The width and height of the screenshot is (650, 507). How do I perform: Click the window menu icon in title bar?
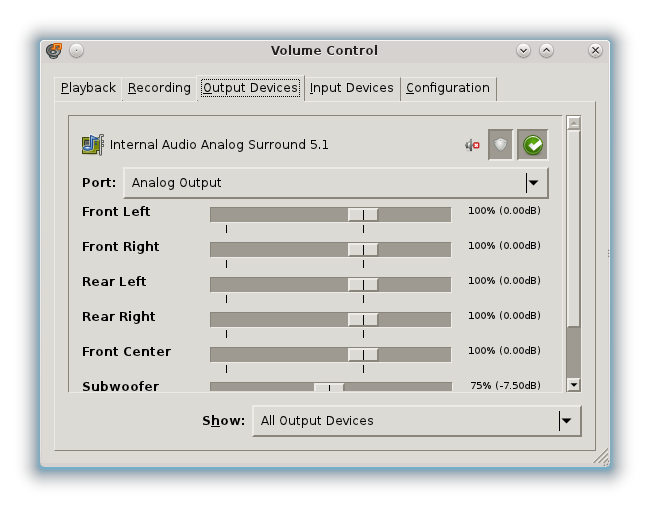tap(54, 50)
